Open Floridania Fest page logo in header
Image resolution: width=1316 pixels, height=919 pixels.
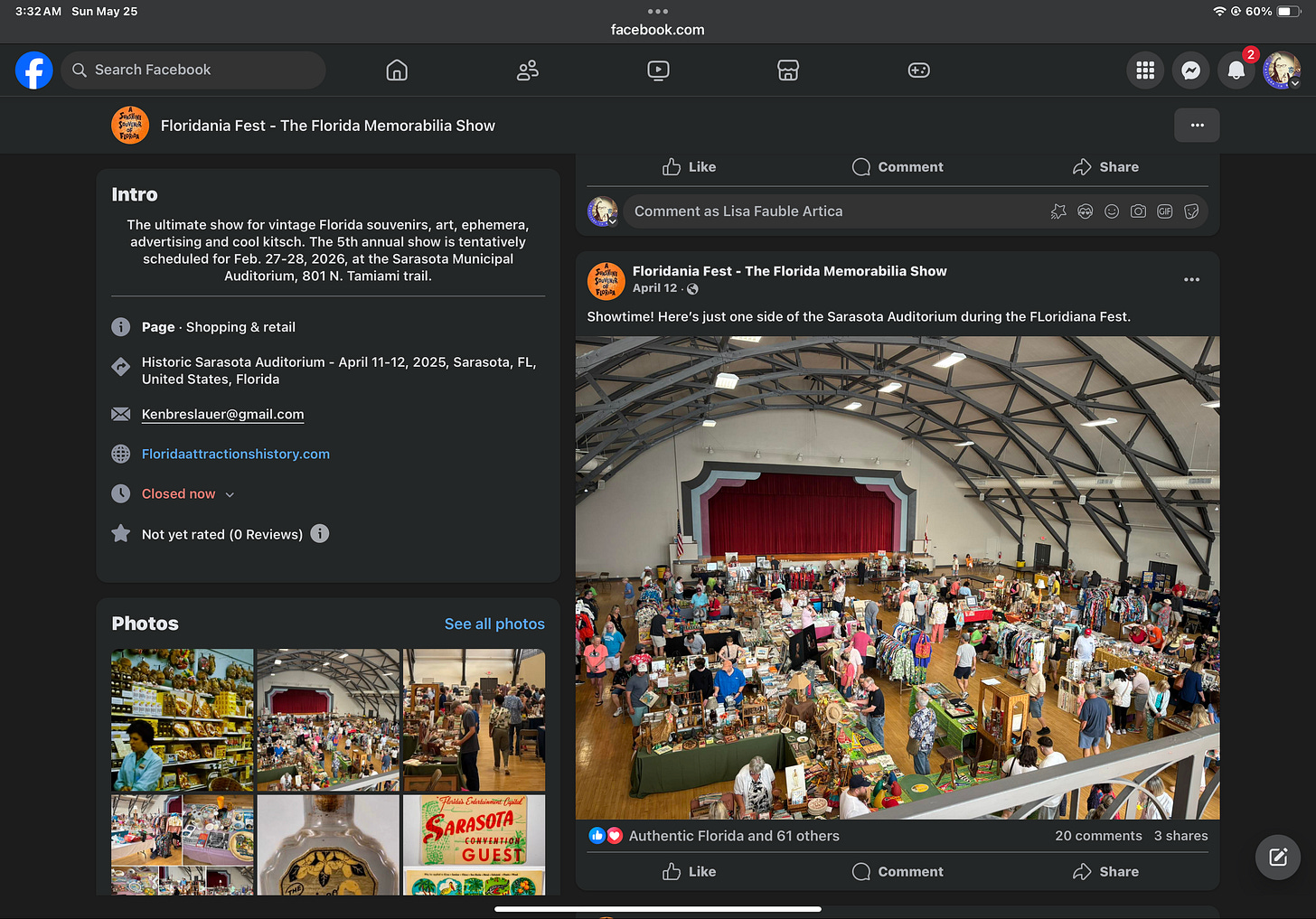pos(130,126)
